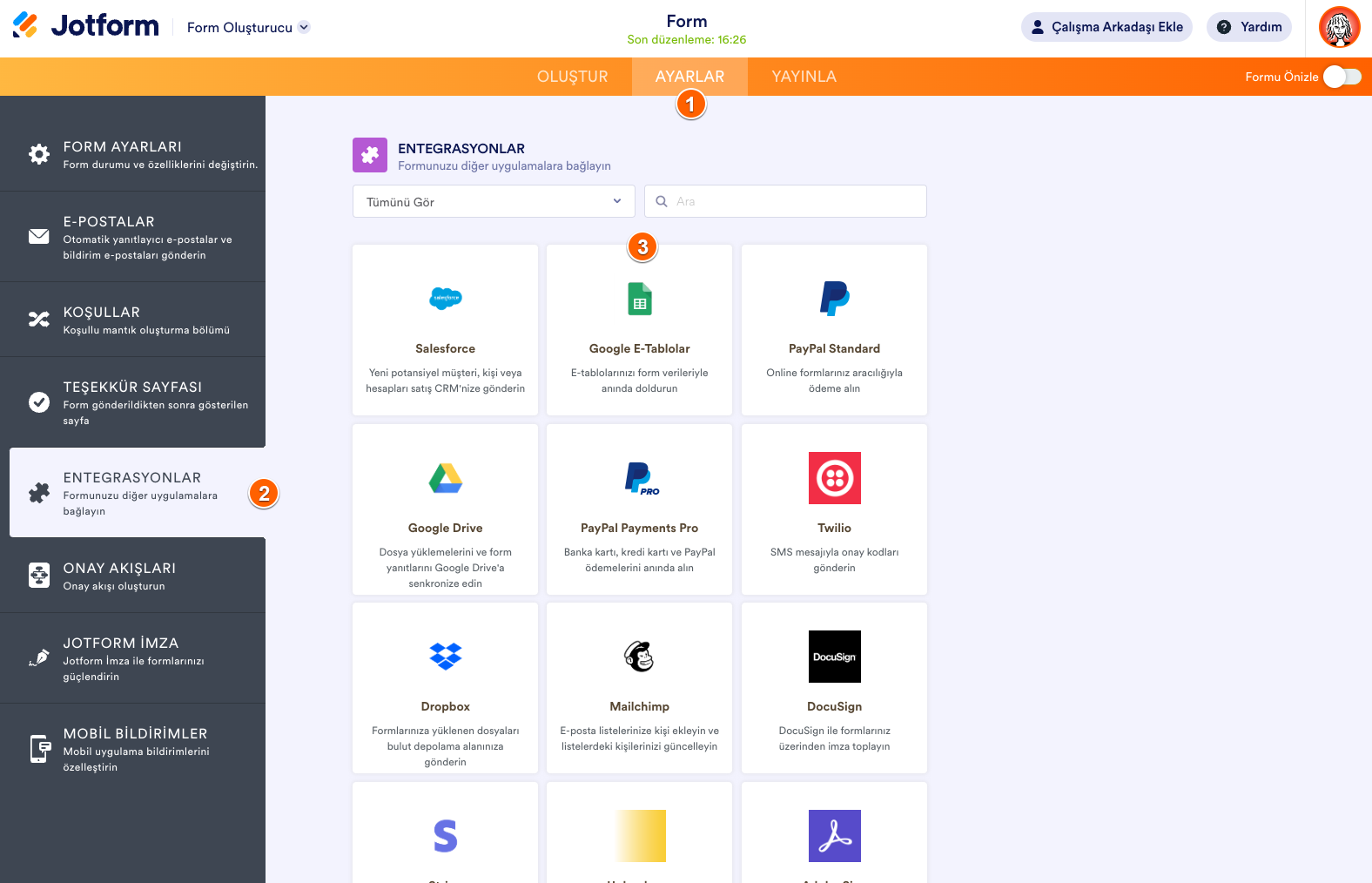Switch to the YAYINLA tab
The height and width of the screenshot is (883, 1372).
pyautogui.click(x=804, y=77)
